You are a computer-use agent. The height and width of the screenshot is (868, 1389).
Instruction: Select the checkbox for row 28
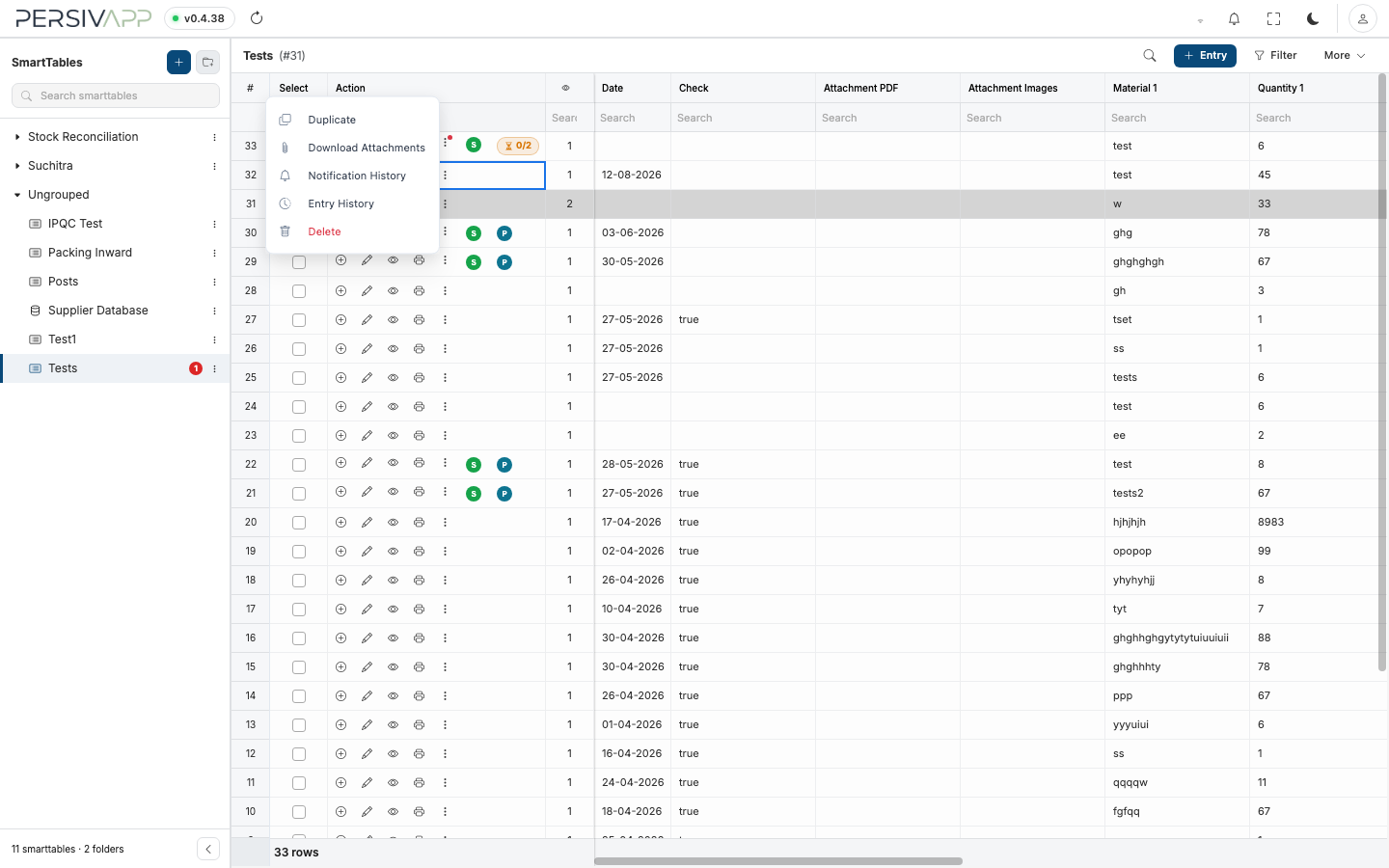(x=299, y=291)
